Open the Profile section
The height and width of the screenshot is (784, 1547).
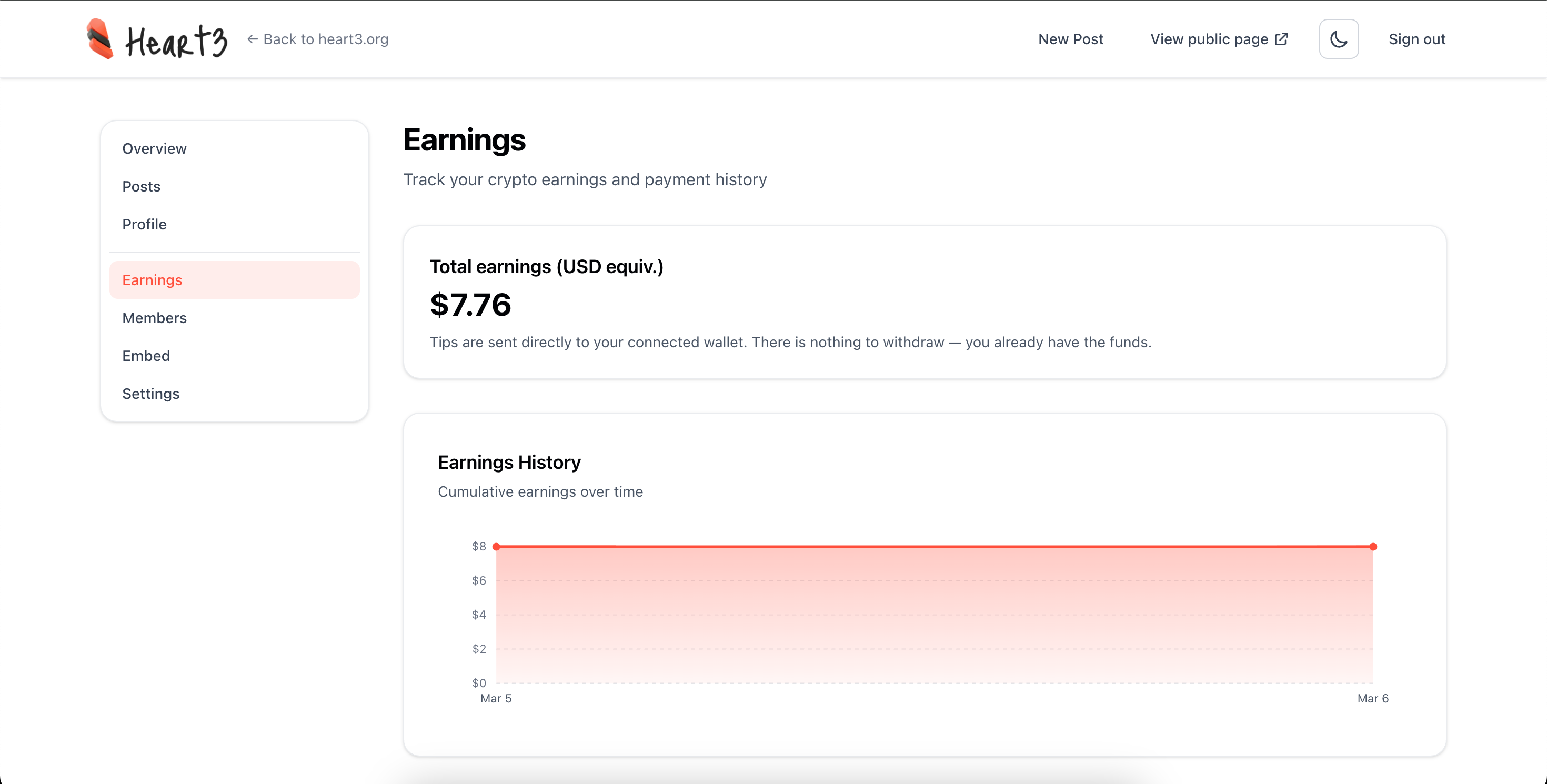[x=144, y=224]
